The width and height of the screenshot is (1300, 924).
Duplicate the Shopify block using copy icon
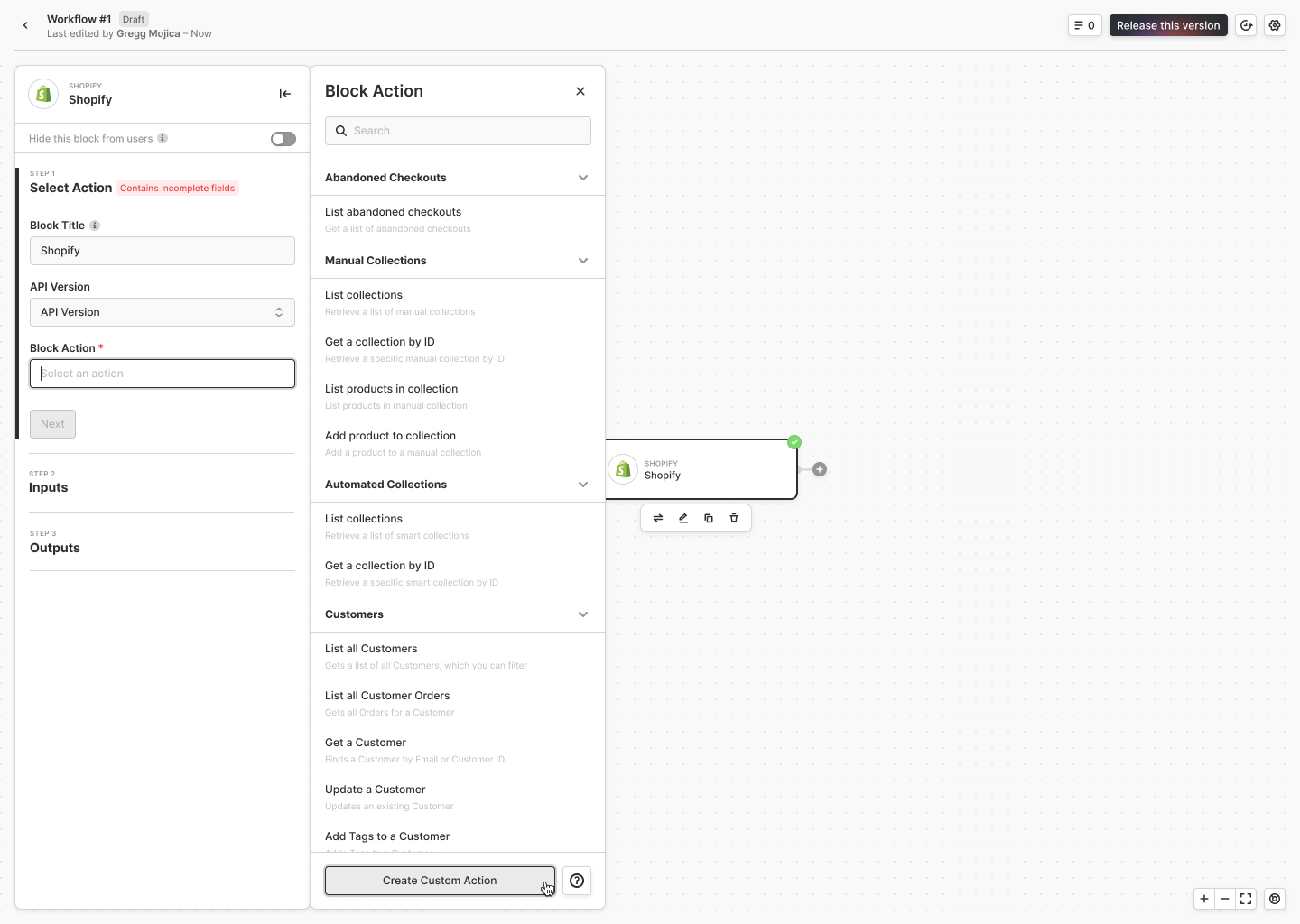[709, 518]
